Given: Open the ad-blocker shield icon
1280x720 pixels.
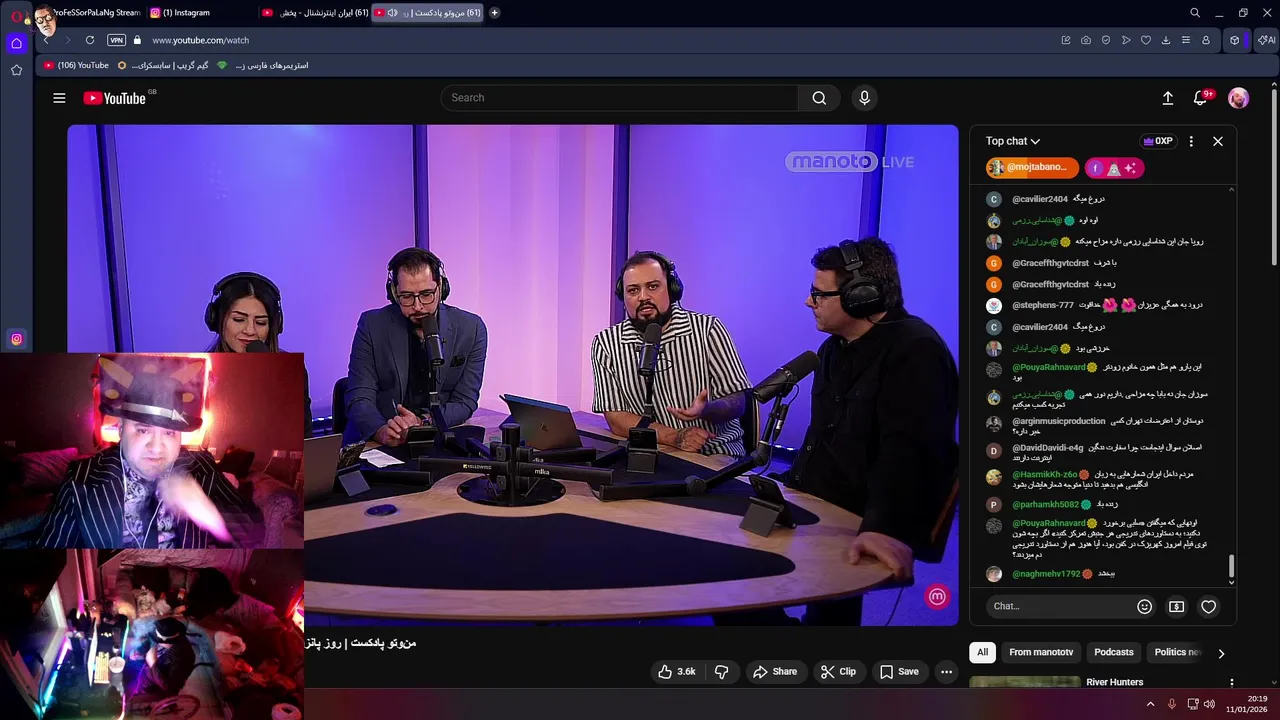Looking at the screenshot, I should click(x=1106, y=40).
